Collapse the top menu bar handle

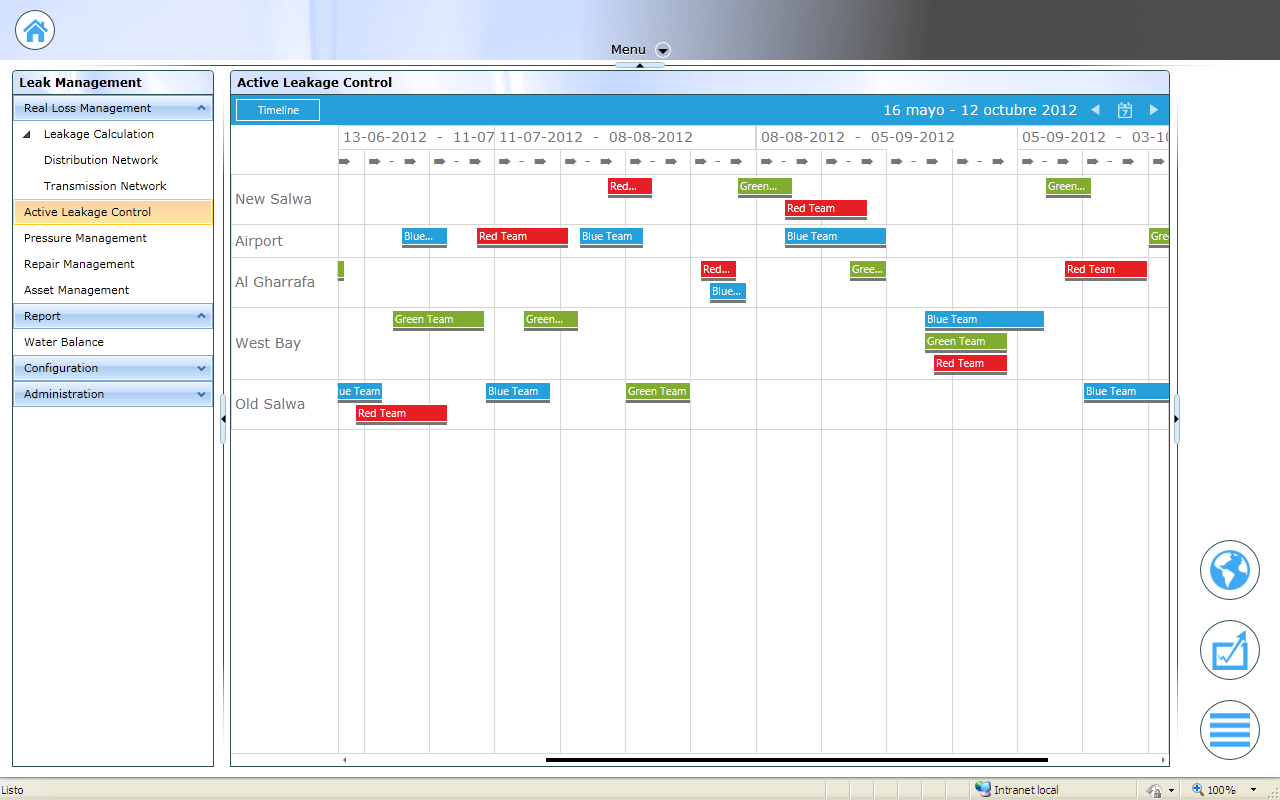click(x=640, y=65)
